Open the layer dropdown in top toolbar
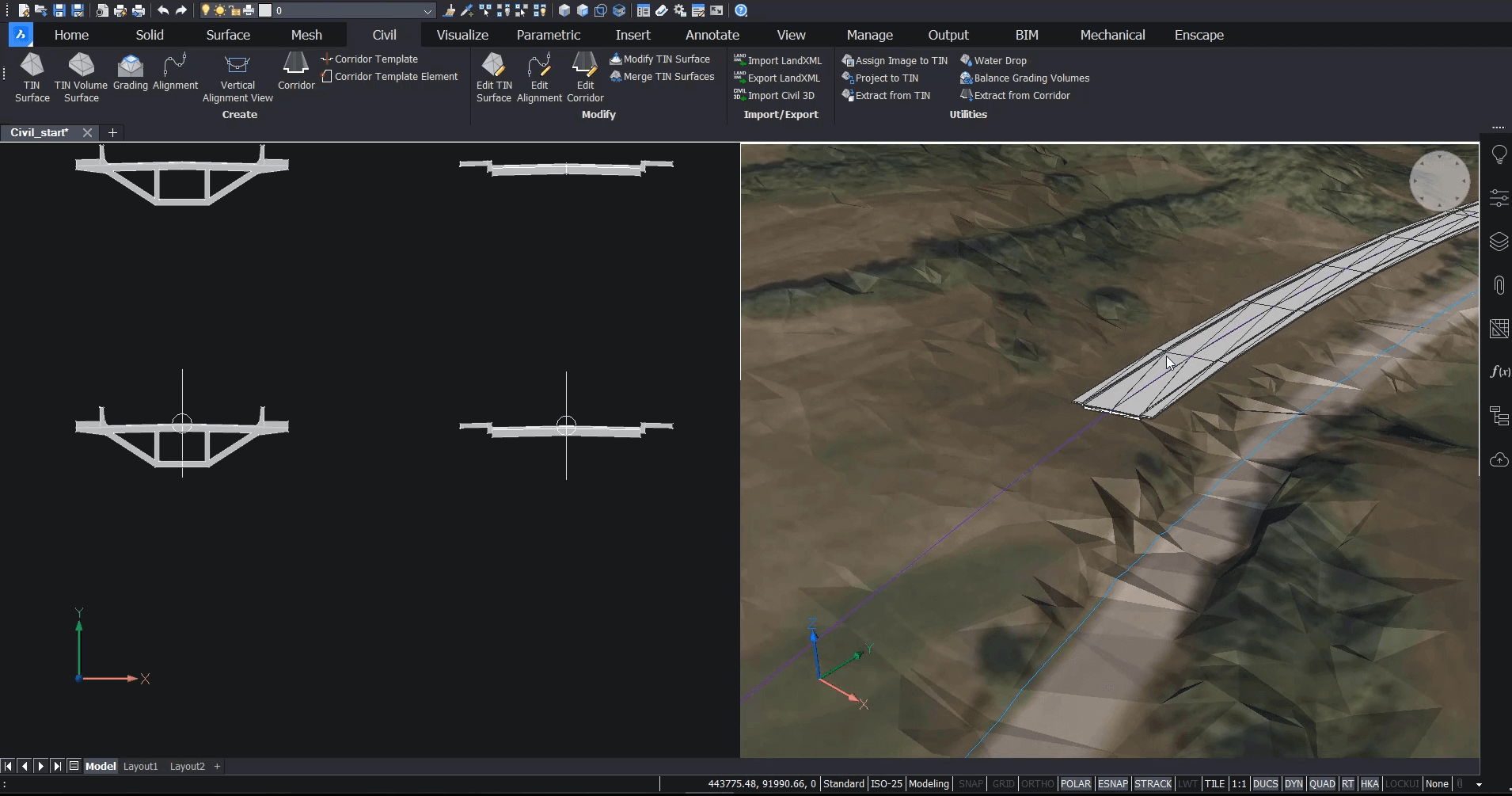The image size is (1512, 796). [427, 11]
